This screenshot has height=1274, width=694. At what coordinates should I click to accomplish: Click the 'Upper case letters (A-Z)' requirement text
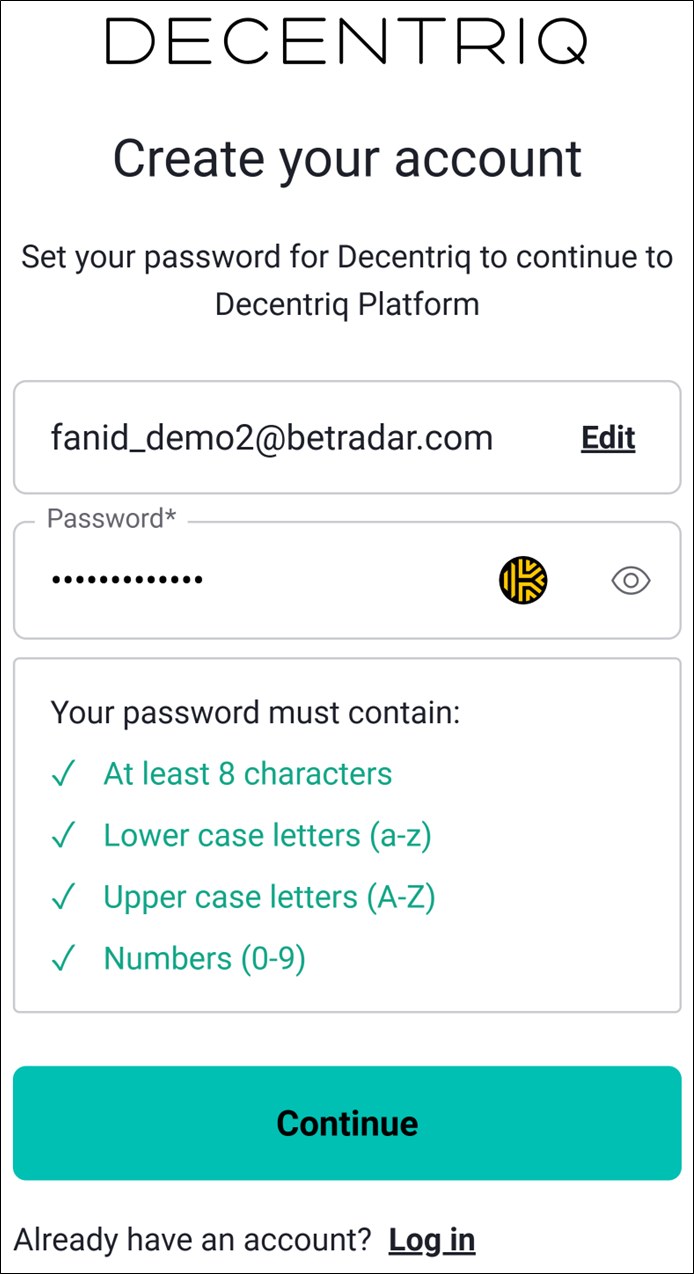click(269, 898)
